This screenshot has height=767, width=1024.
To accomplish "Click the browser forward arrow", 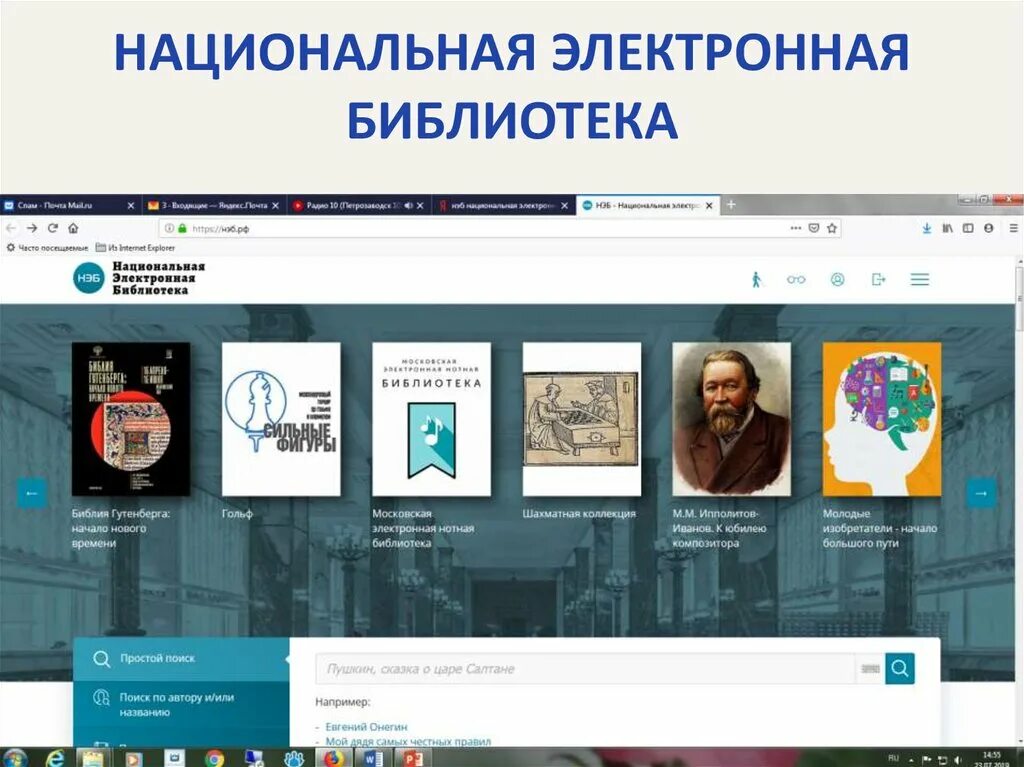I will (32, 228).
